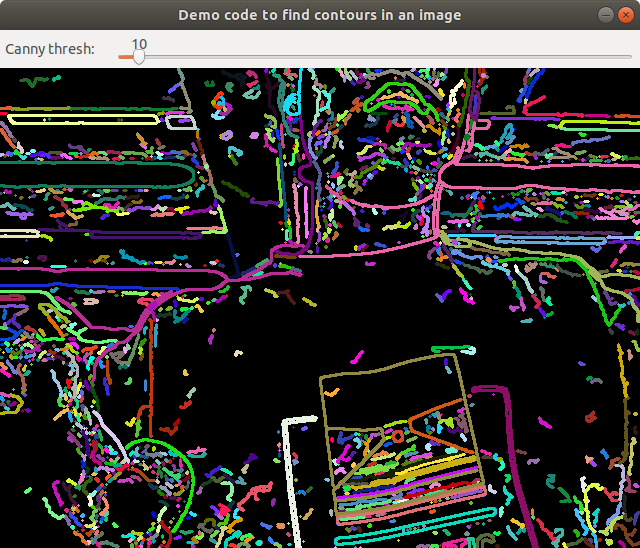Click the contour image display

pos(320,308)
